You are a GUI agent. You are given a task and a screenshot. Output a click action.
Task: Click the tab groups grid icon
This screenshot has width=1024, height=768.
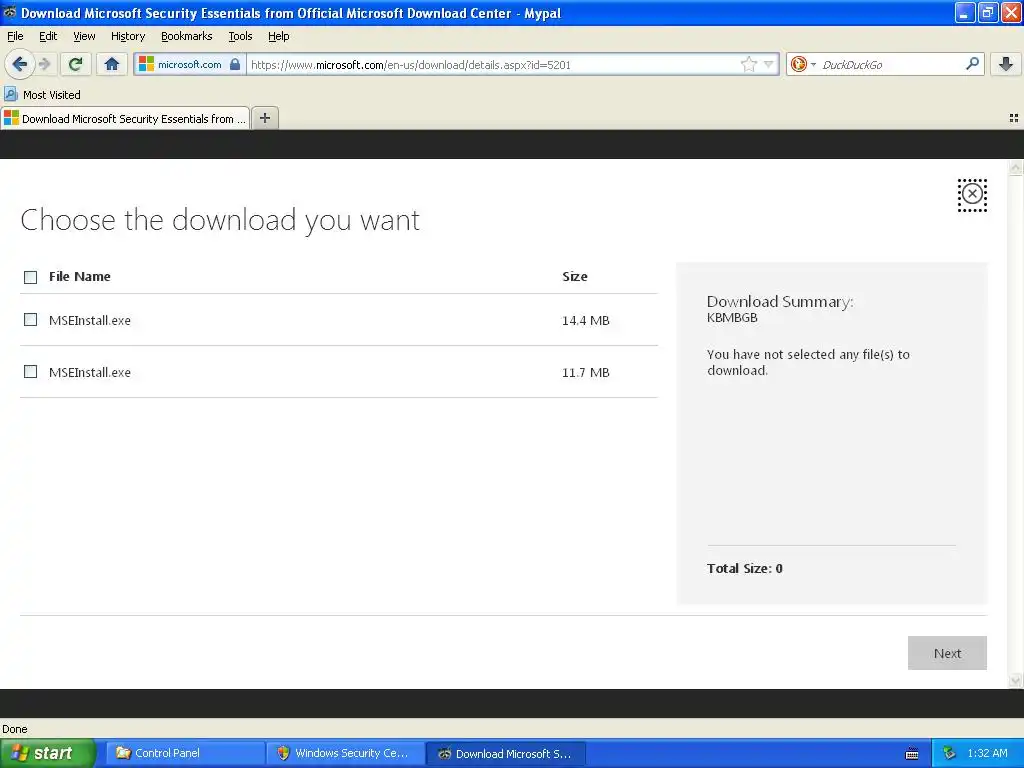click(1014, 118)
